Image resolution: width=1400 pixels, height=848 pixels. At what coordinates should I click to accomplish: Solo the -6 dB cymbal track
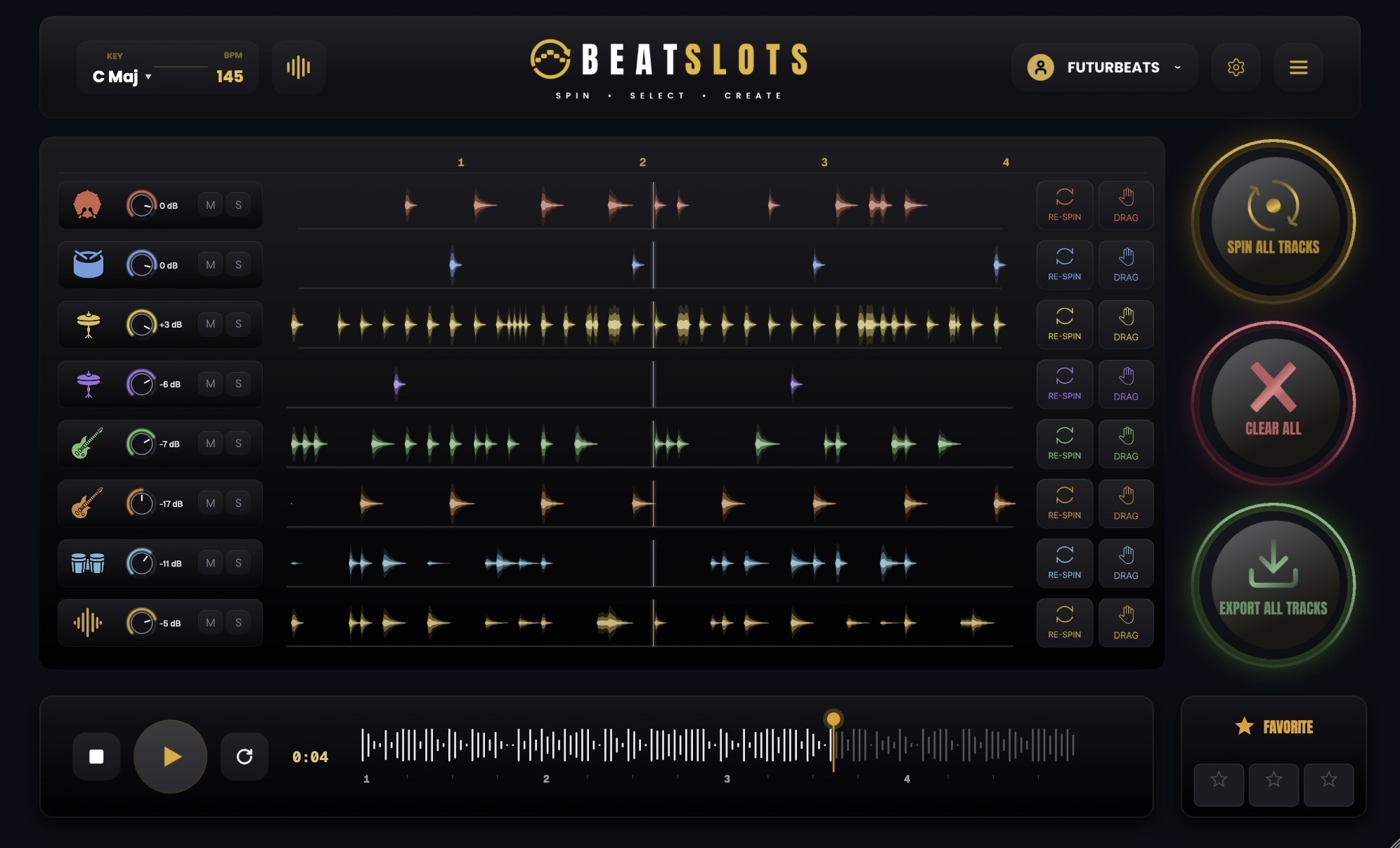[x=238, y=384]
